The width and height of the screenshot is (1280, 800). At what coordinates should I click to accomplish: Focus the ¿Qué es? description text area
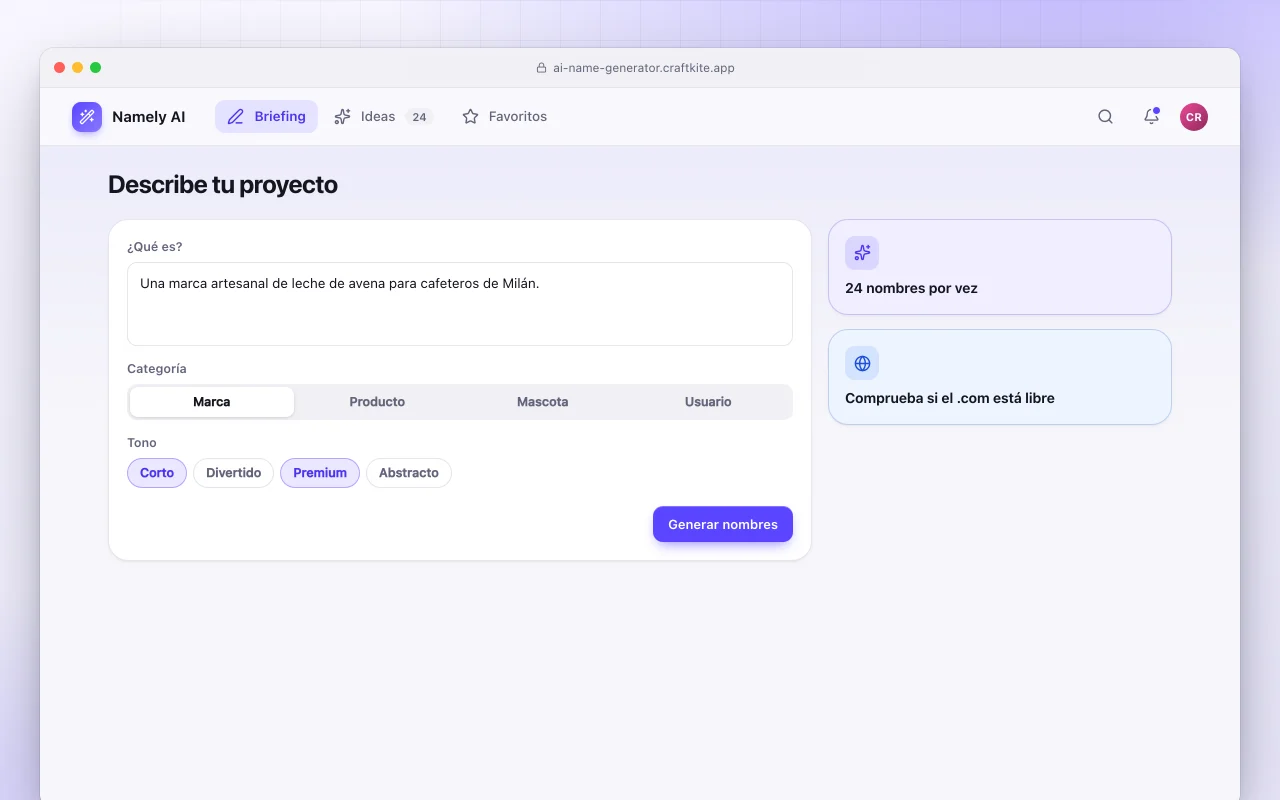tap(460, 304)
